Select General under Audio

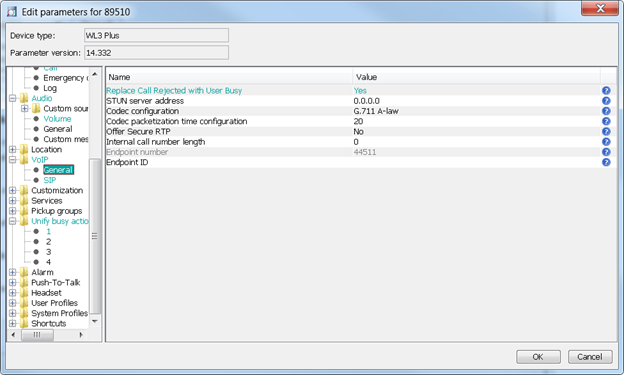coord(58,129)
